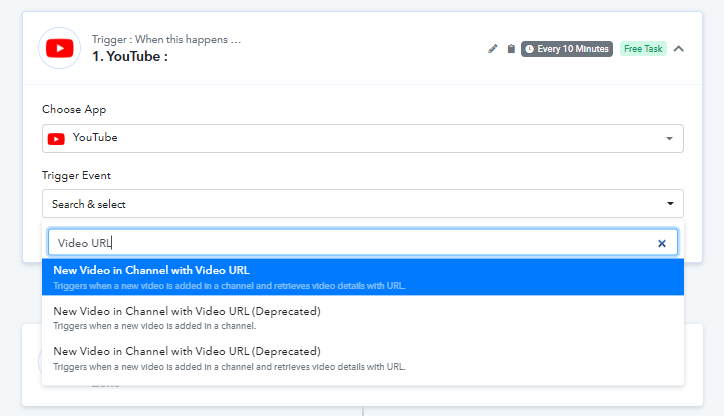Open the Trigger Event Search & select dropdown
This screenshot has width=724, height=416.
pos(362,204)
